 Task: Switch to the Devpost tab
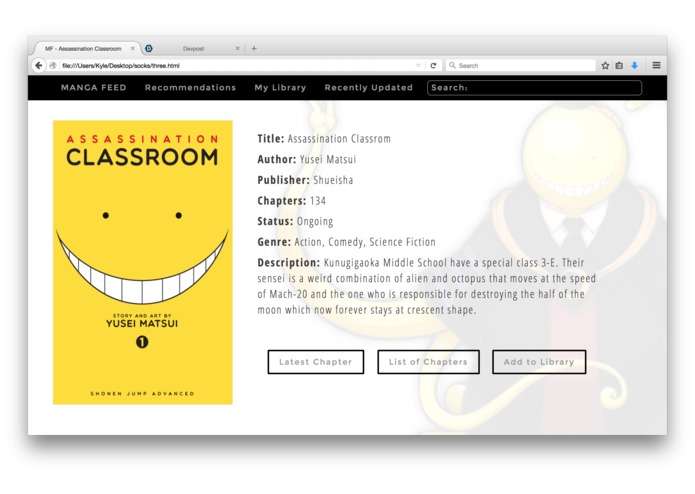pos(194,48)
